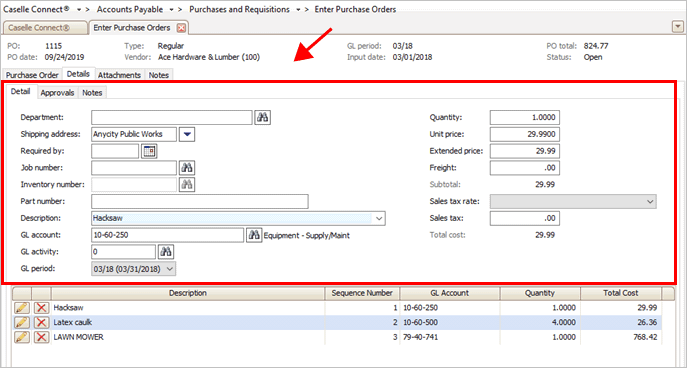The width and height of the screenshot is (687, 368).
Task: Click the GL activity field
Action: (x=124, y=252)
